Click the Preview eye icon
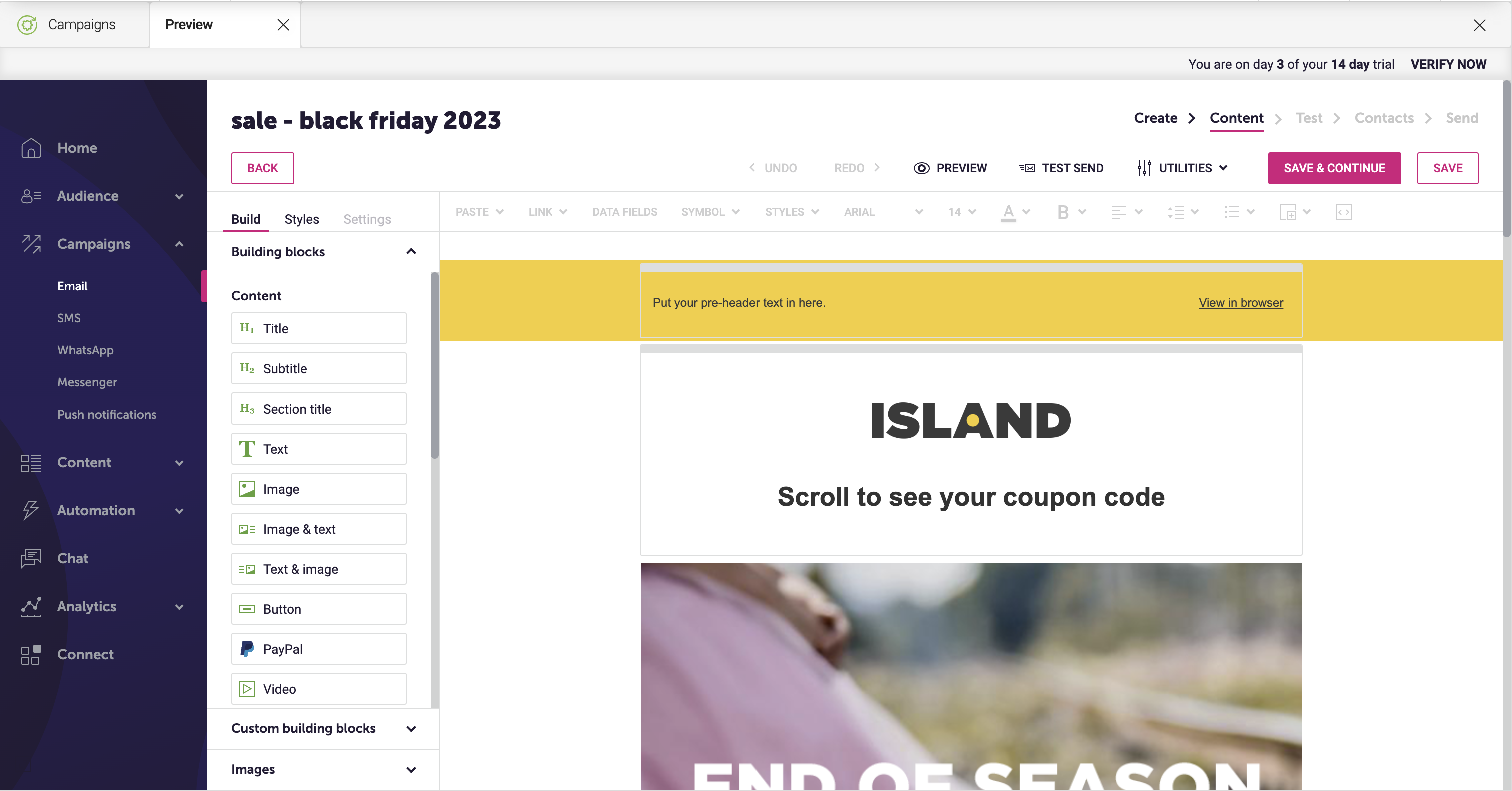 click(x=919, y=168)
